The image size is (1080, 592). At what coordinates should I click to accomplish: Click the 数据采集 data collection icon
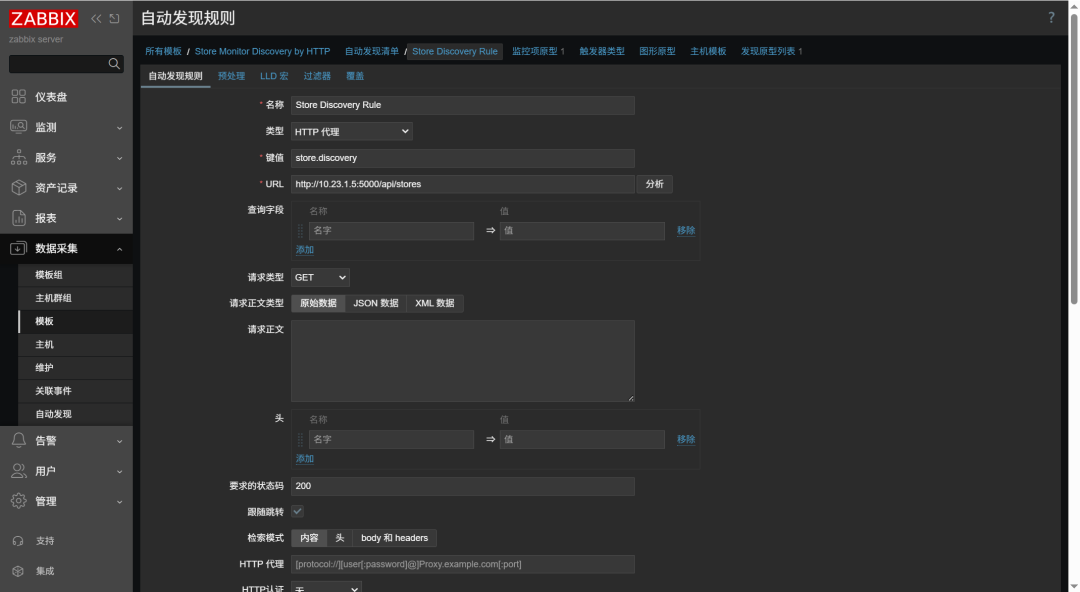(x=19, y=248)
